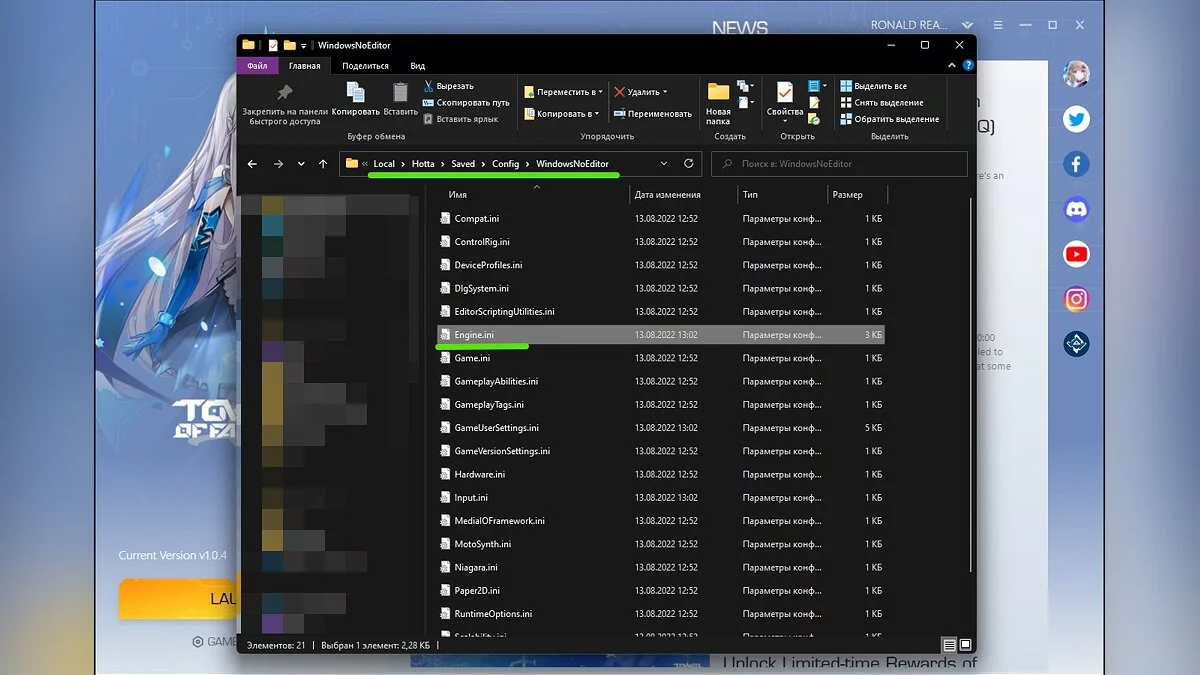The height and width of the screenshot is (675, 1200).
Task: Open the Discord icon in launcher sidebar
Action: tap(1076, 209)
